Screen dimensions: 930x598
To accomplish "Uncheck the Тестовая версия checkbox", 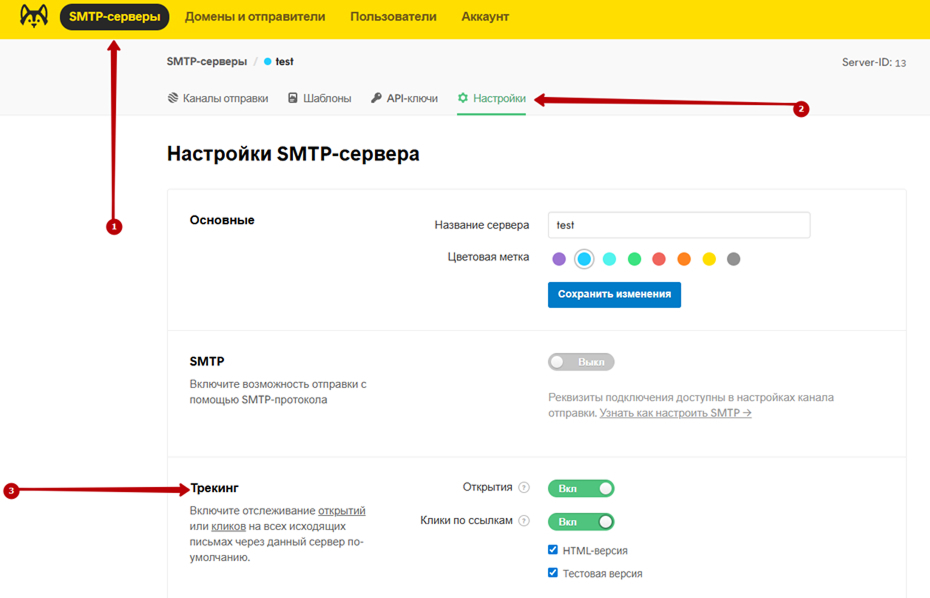I will (553, 574).
